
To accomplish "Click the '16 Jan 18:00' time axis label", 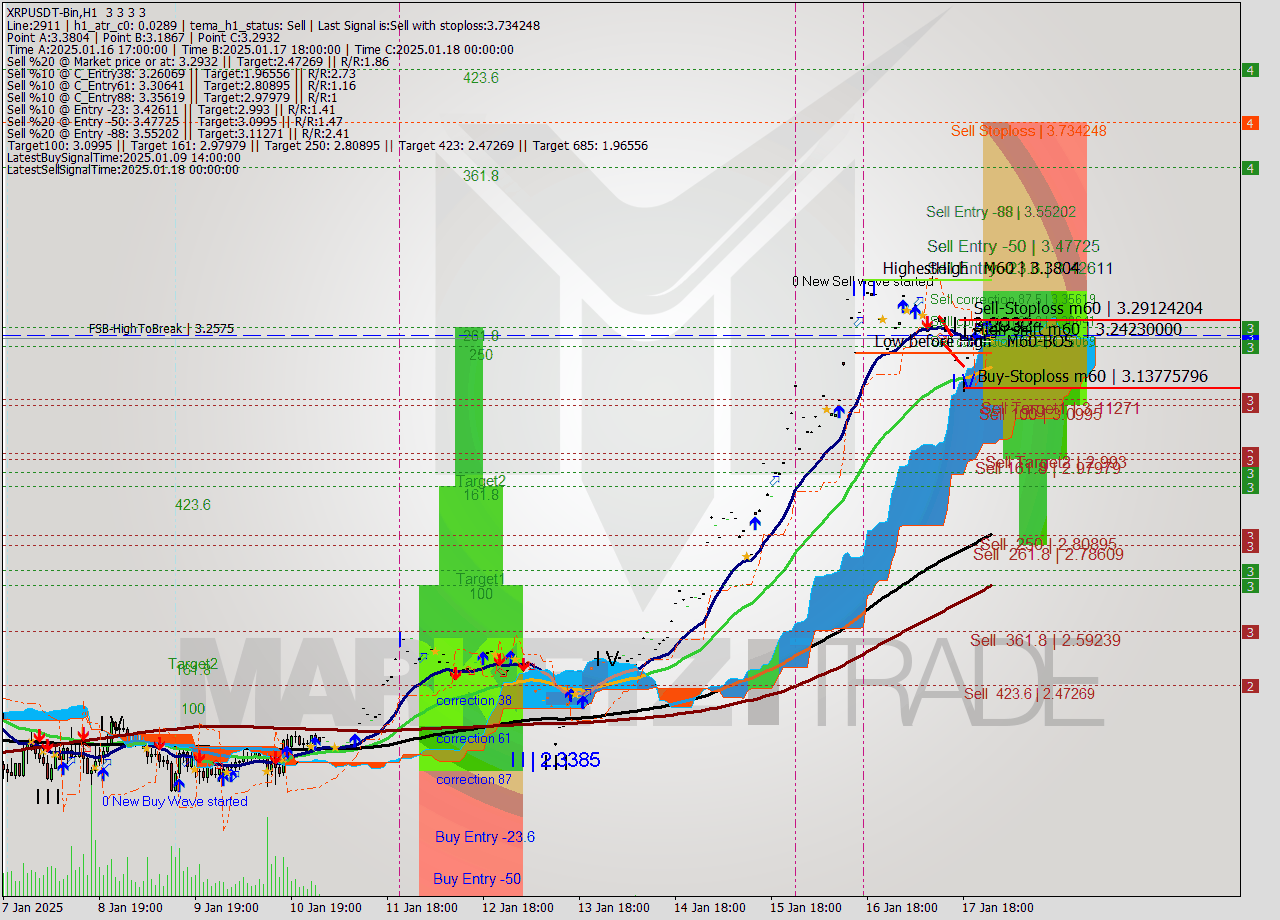I will pyautogui.click(x=901, y=908).
